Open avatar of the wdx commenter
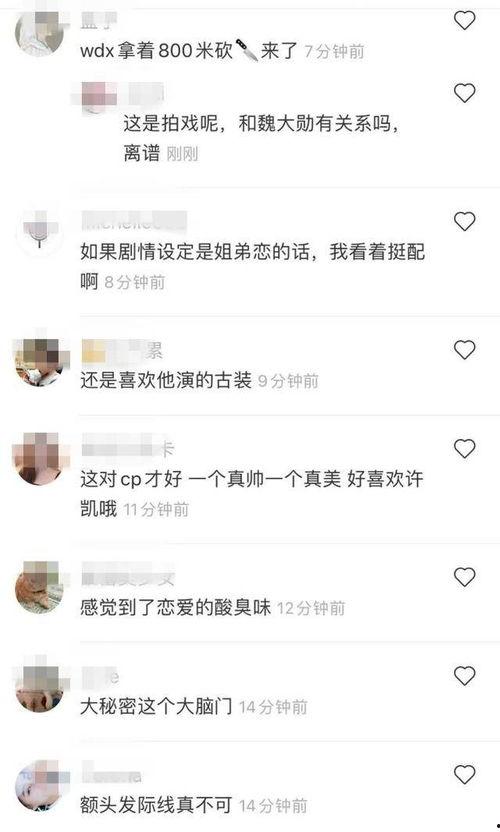 (x=40, y=31)
